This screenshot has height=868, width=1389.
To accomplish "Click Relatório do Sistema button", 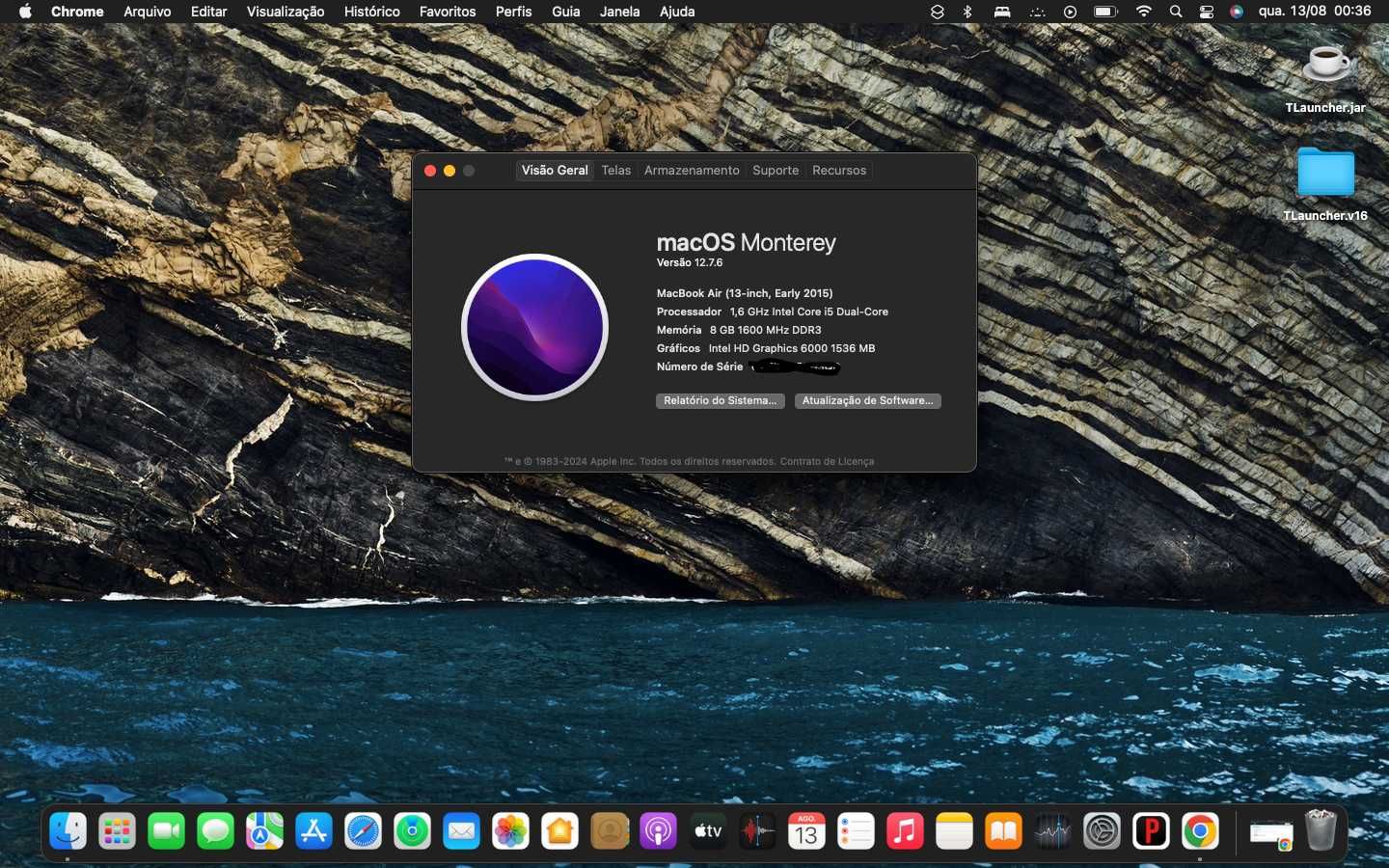I will 721,401.
